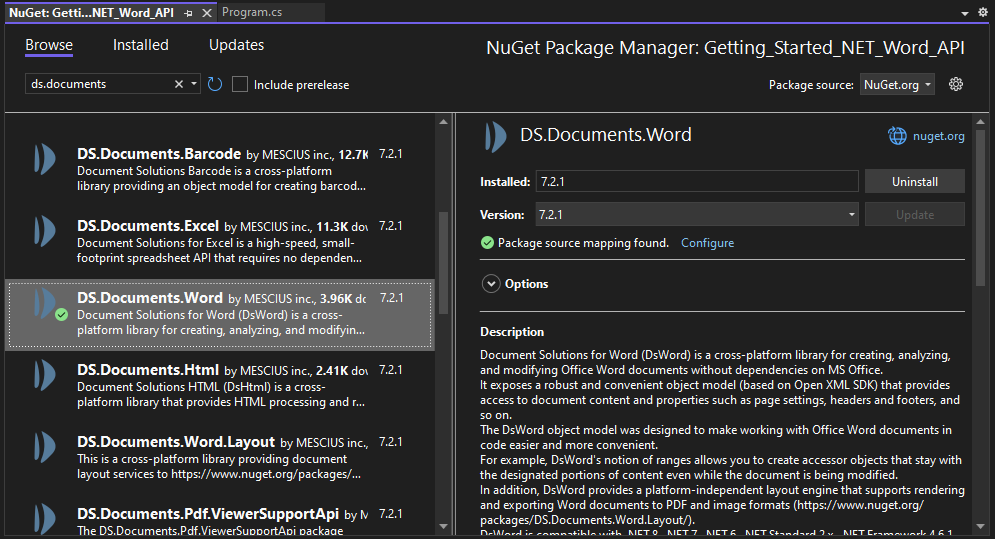The height and width of the screenshot is (539, 995).
Task: Select the Installed tab
Action: point(141,45)
